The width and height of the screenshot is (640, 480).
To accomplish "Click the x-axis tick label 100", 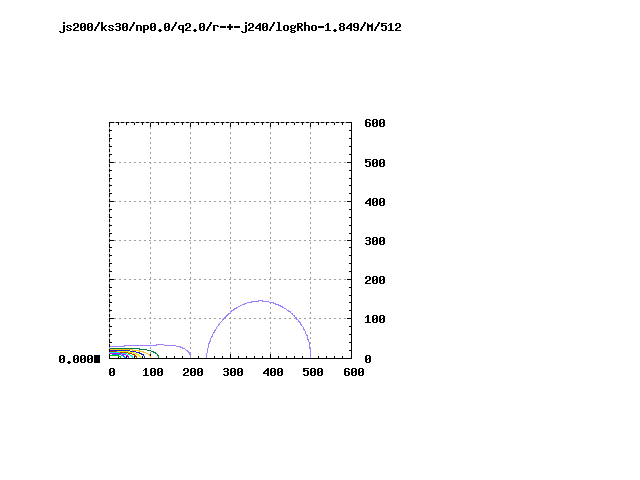I will point(153,372).
